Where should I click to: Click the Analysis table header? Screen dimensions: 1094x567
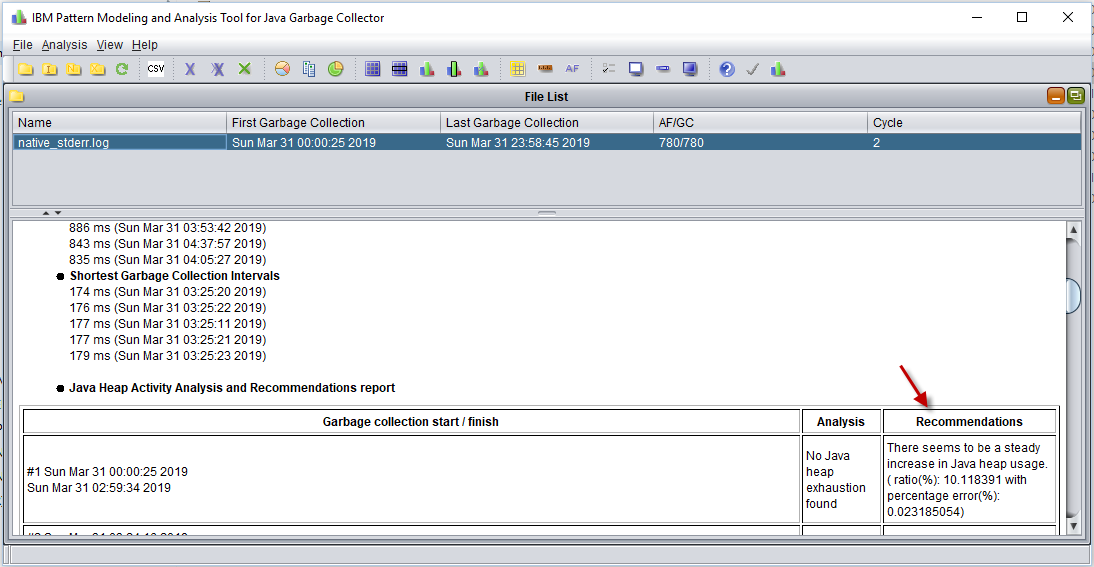[841, 422]
